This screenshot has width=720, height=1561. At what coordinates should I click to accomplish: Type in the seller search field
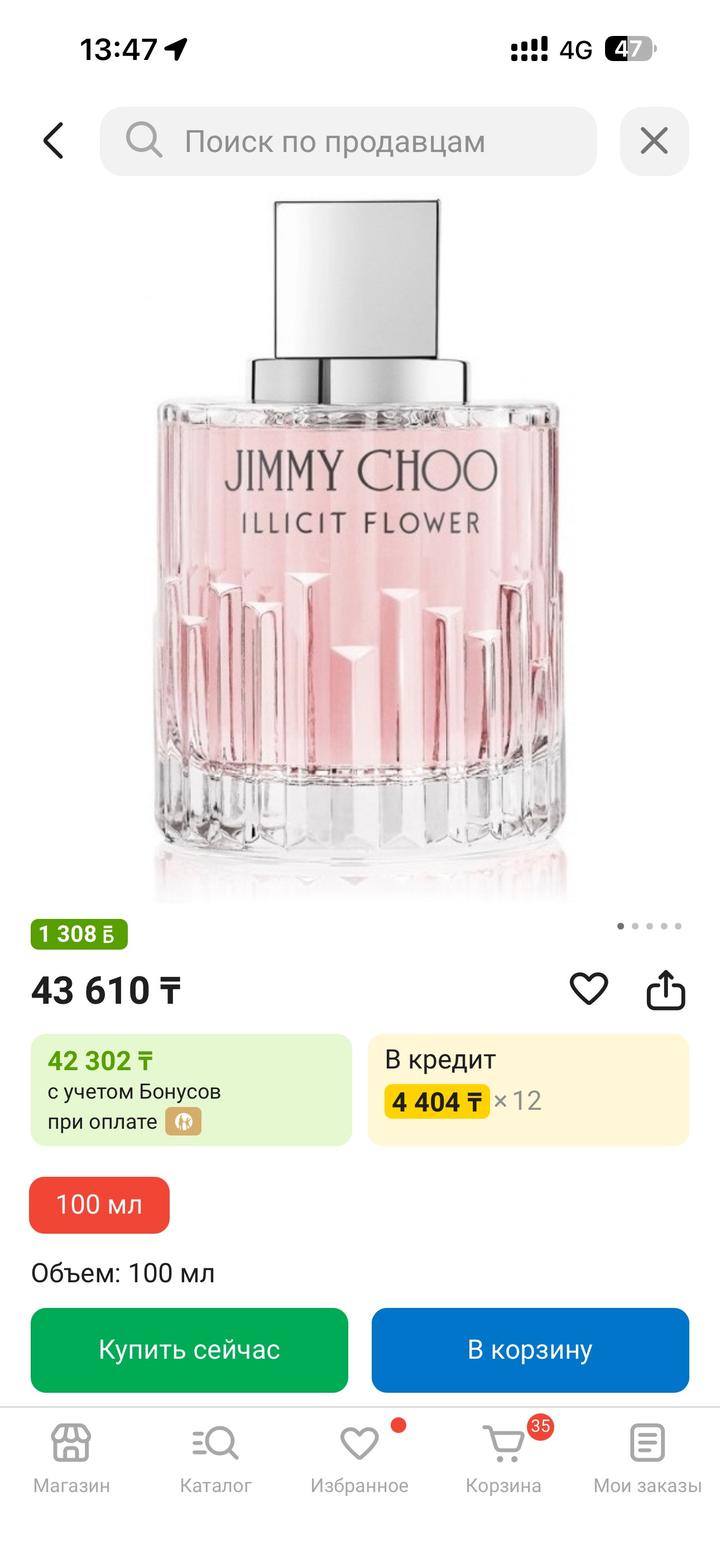(x=370, y=141)
